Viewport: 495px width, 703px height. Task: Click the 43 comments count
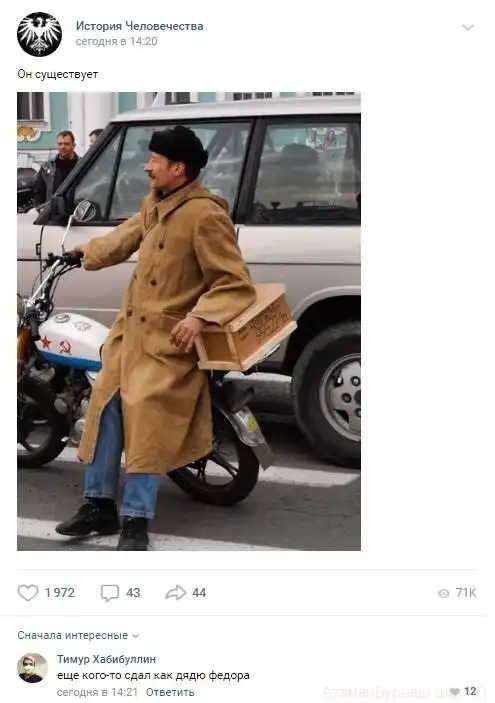click(133, 593)
